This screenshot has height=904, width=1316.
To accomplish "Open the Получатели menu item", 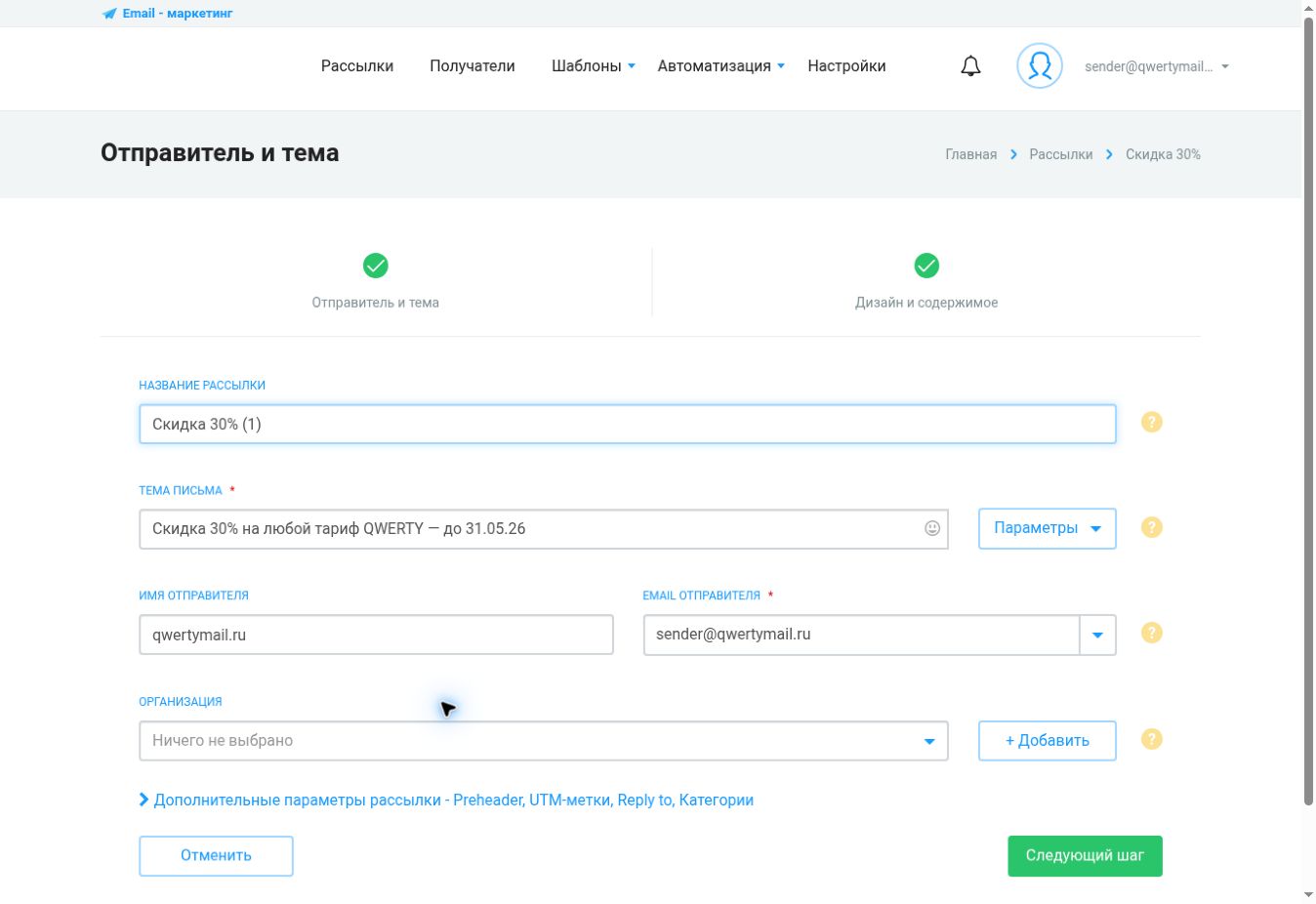I will [473, 66].
